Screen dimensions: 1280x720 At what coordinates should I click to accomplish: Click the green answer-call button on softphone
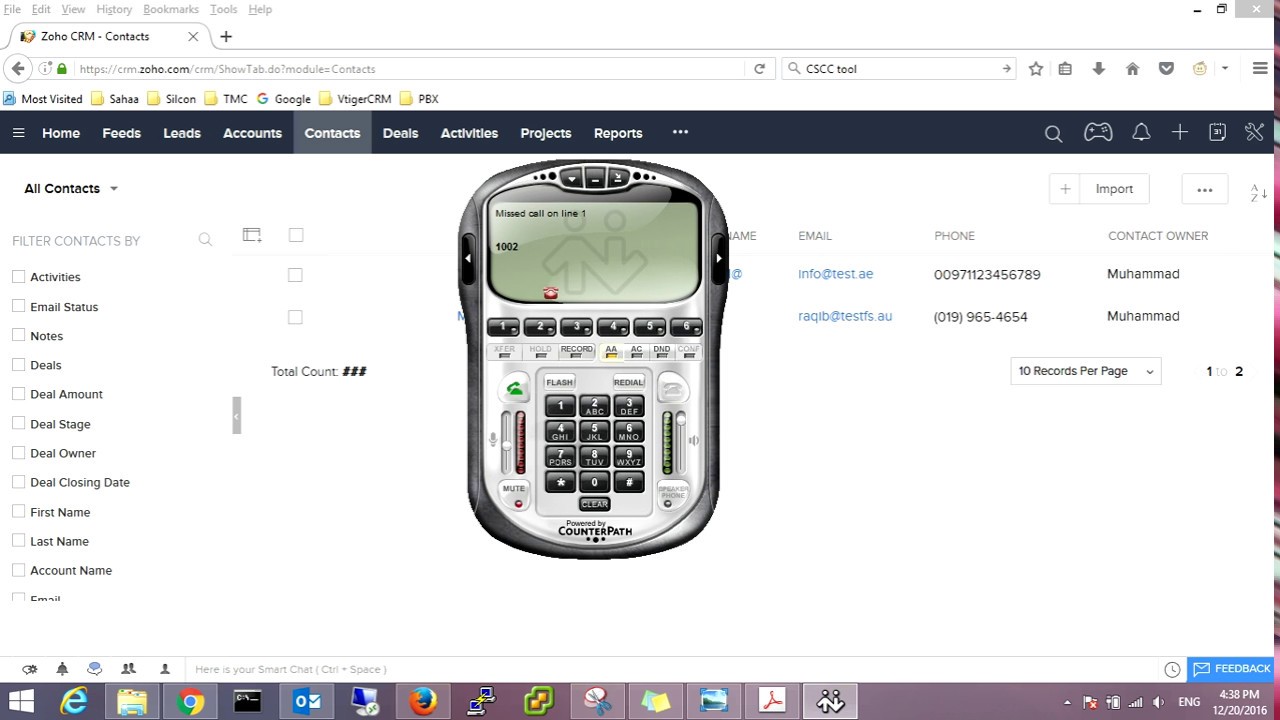pos(515,388)
